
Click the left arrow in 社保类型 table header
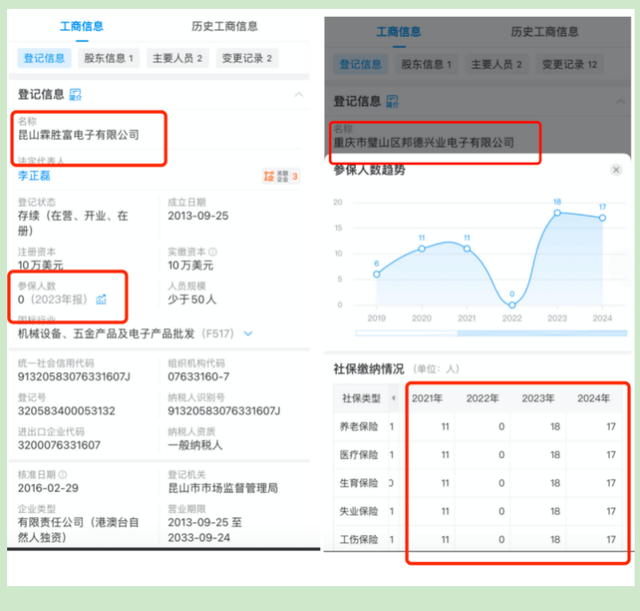(393, 398)
